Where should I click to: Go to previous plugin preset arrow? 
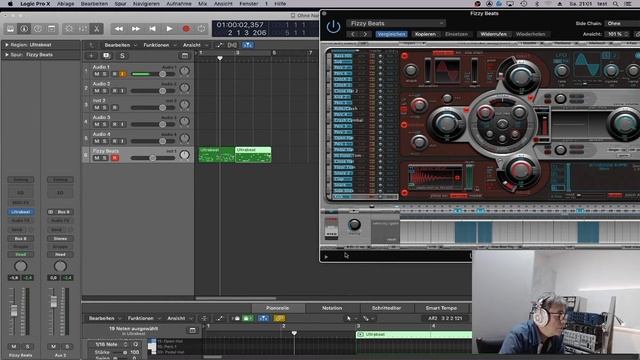pos(353,34)
